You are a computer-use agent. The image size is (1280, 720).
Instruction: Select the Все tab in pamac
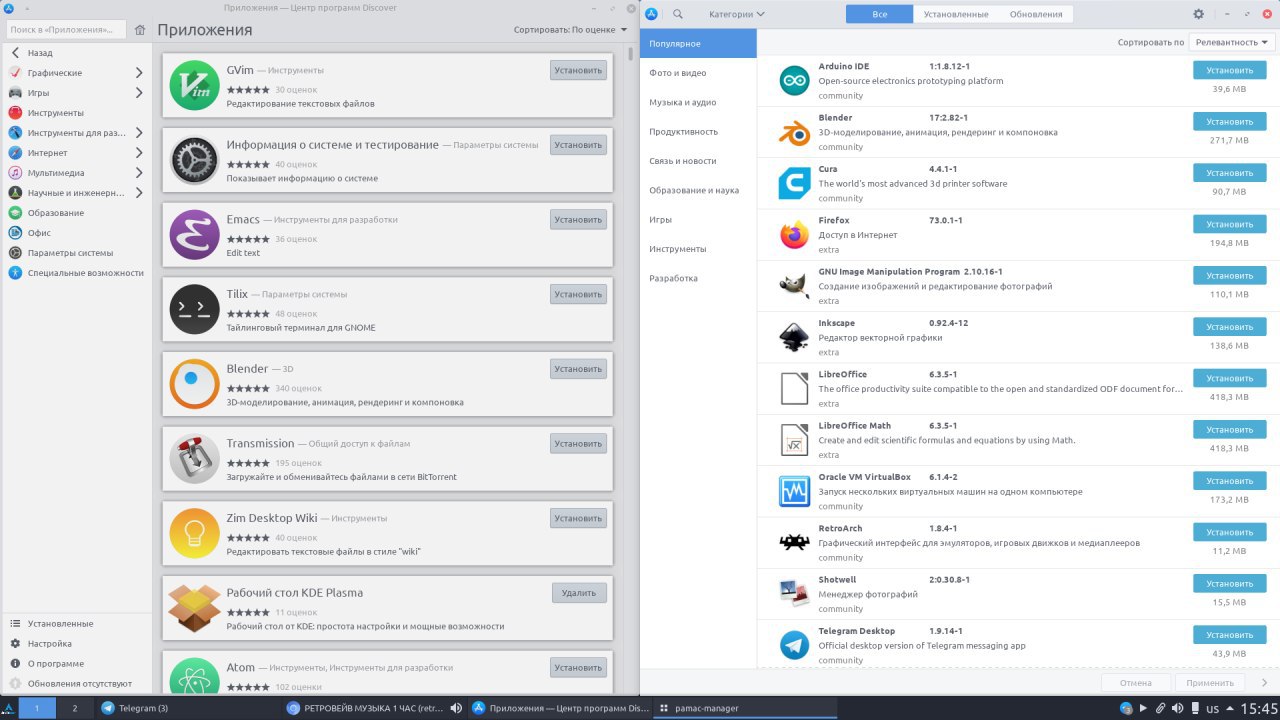click(x=880, y=14)
